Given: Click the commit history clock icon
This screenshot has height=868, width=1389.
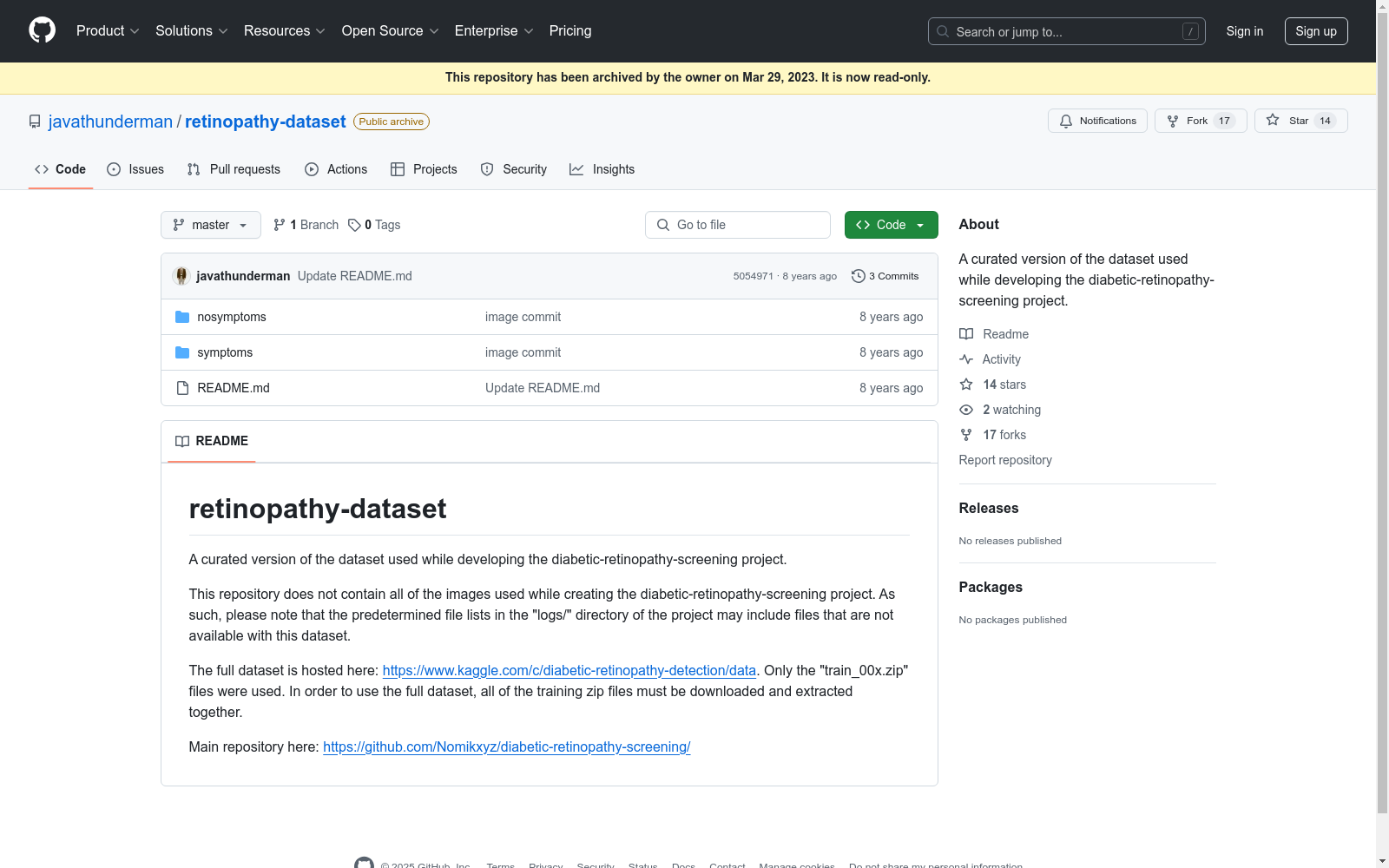Looking at the screenshot, I should pyautogui.click(x=859, y=276).
